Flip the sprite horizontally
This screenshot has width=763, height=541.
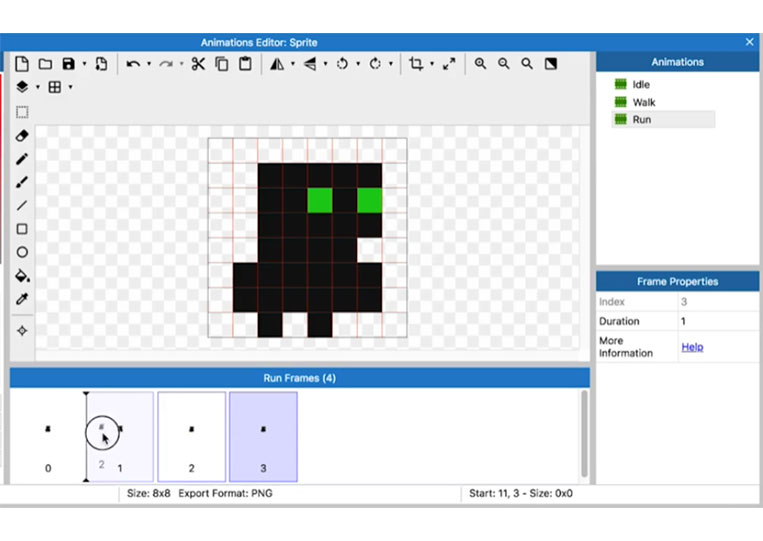[277, 64]
